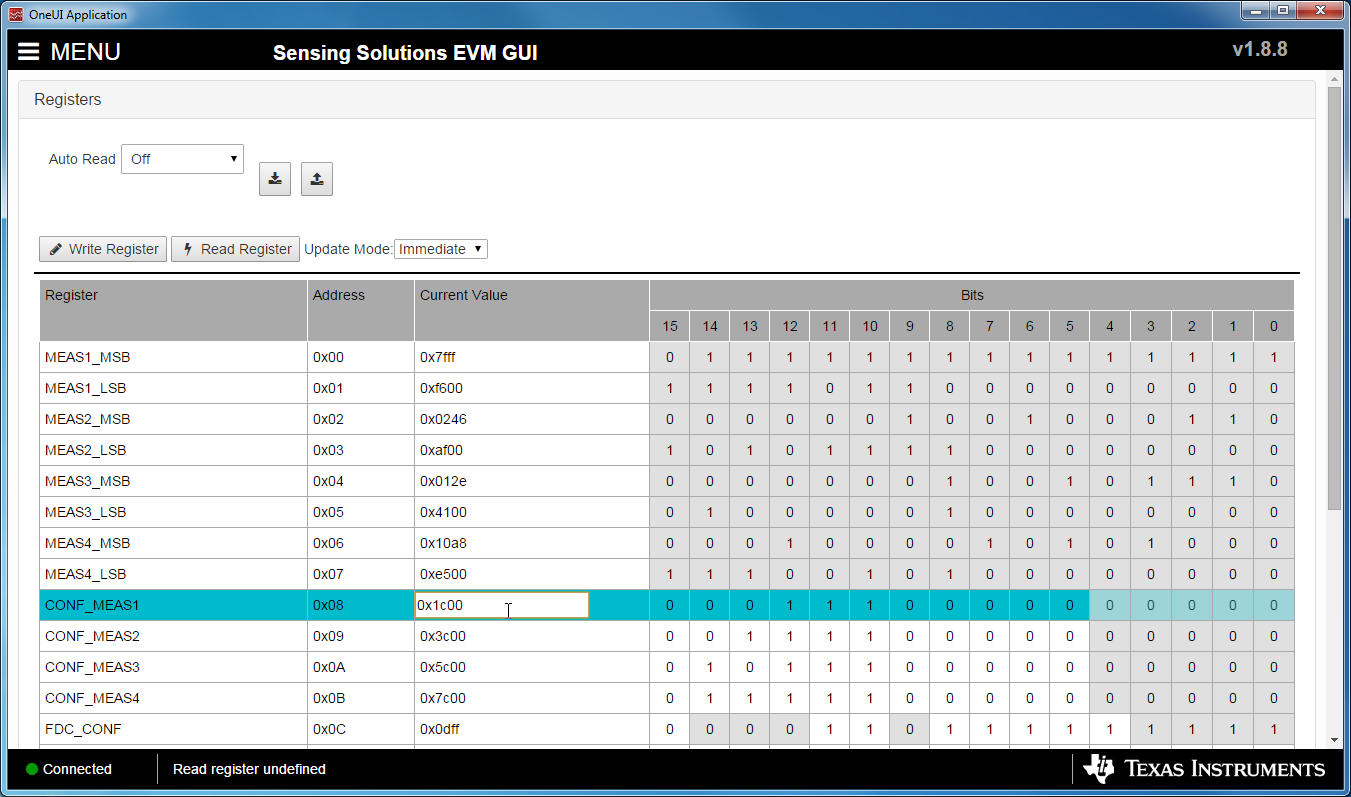1351x797 pixels.
Task: Click the lightning icon on Read Register
Action: coord(187,248)
